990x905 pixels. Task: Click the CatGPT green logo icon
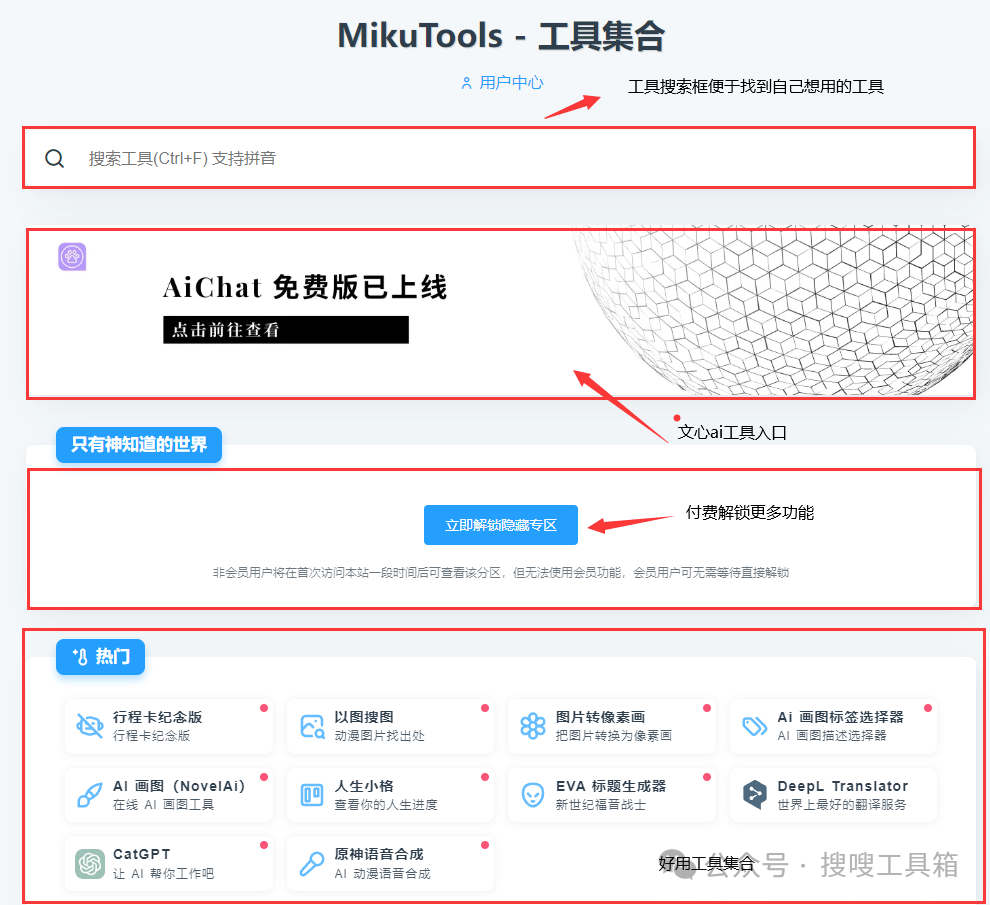90,864
